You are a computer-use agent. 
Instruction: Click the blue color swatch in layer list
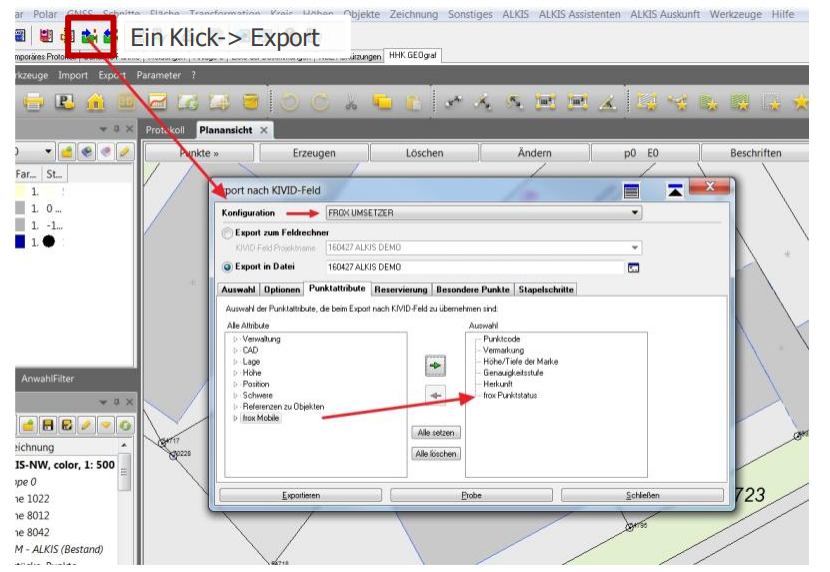20,242
